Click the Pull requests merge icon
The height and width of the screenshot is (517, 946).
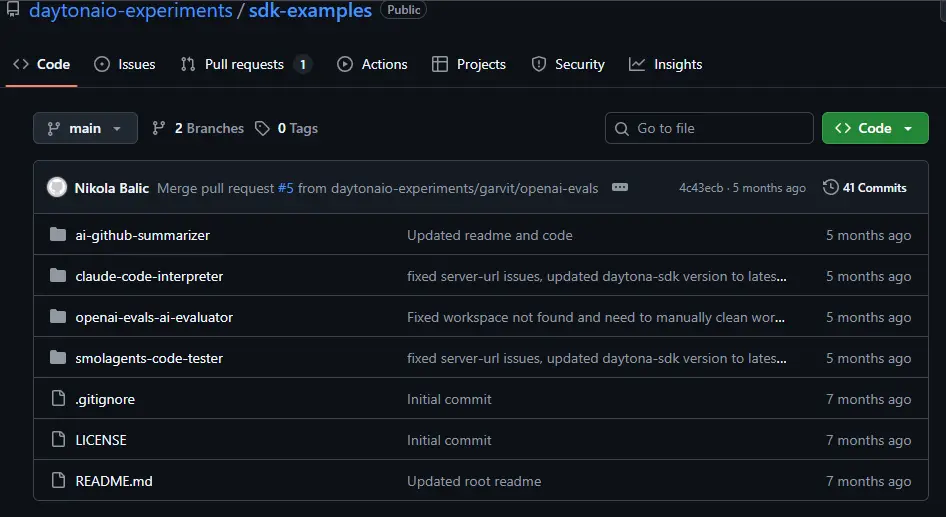pos(188,64)
